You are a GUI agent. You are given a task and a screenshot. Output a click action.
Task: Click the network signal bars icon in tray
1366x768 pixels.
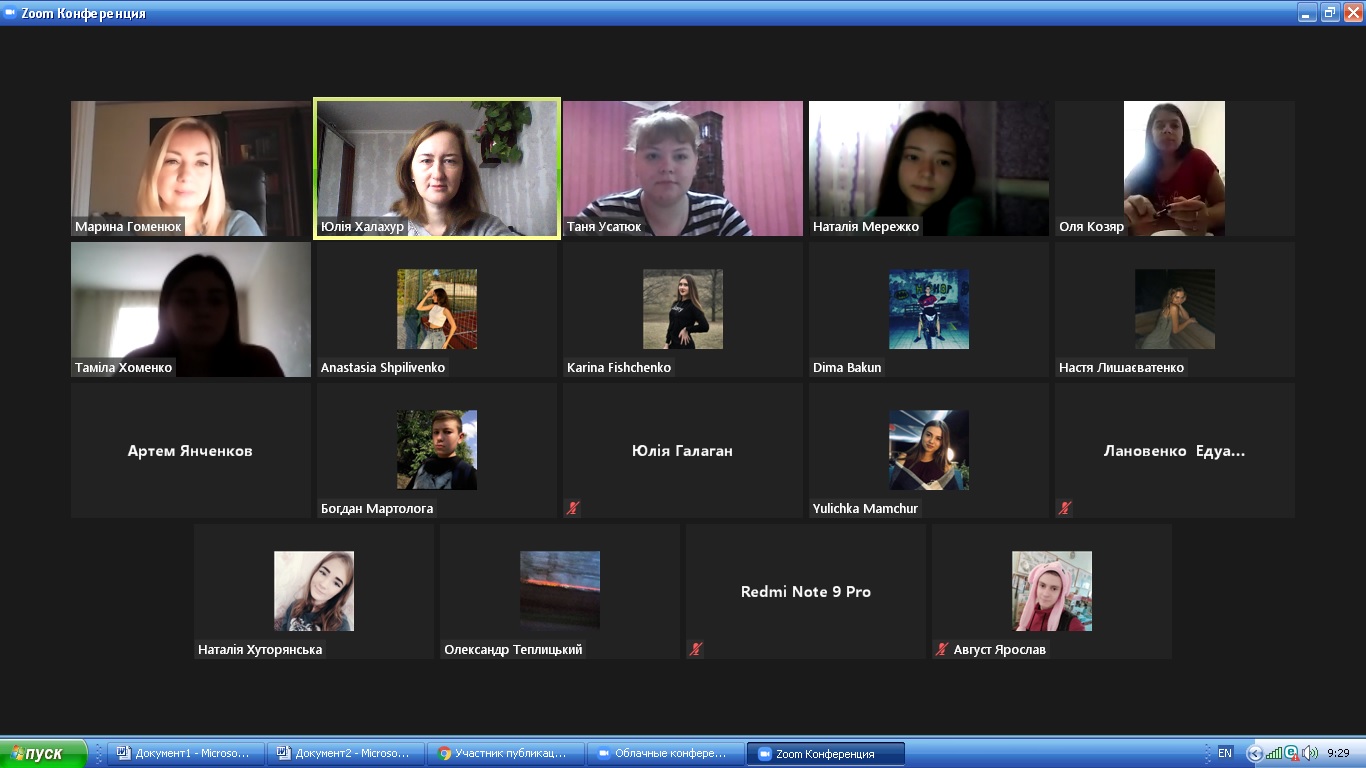point(1273,753)
